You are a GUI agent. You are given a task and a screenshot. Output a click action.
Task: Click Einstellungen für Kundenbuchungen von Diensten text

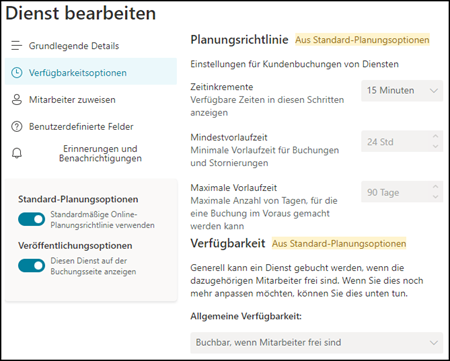[295, 64]
